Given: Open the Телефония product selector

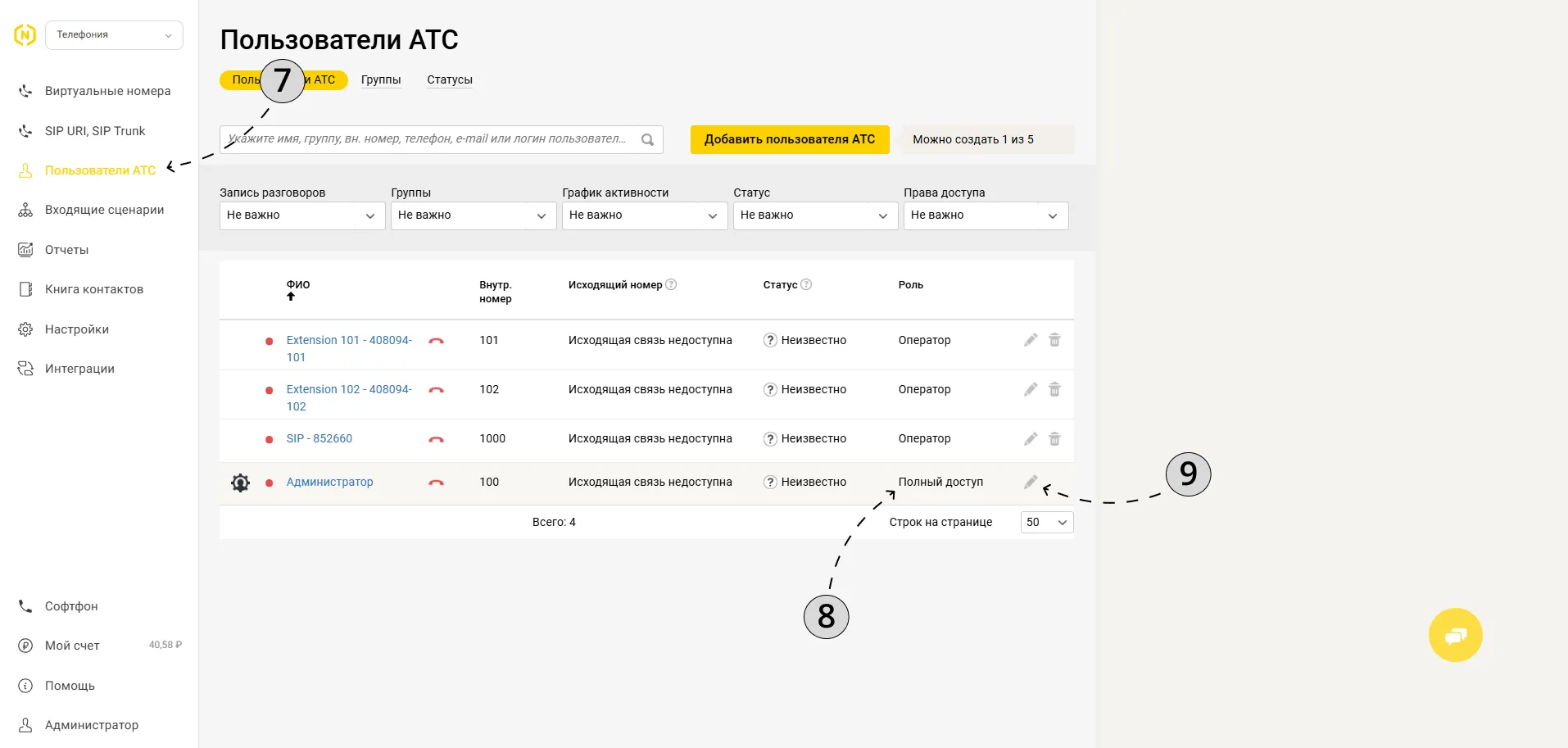Looking at the screenshot, I should 114,35.
